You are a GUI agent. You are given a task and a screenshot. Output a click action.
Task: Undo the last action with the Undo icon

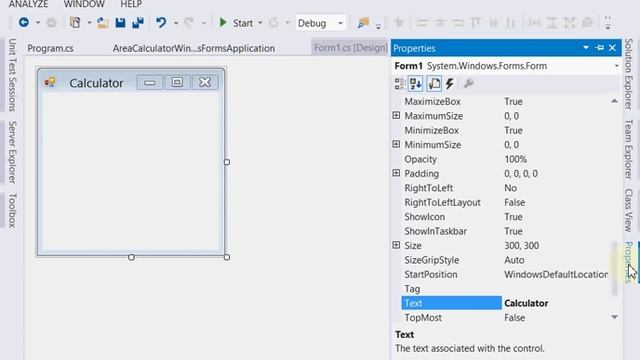[x=161, y=22]
